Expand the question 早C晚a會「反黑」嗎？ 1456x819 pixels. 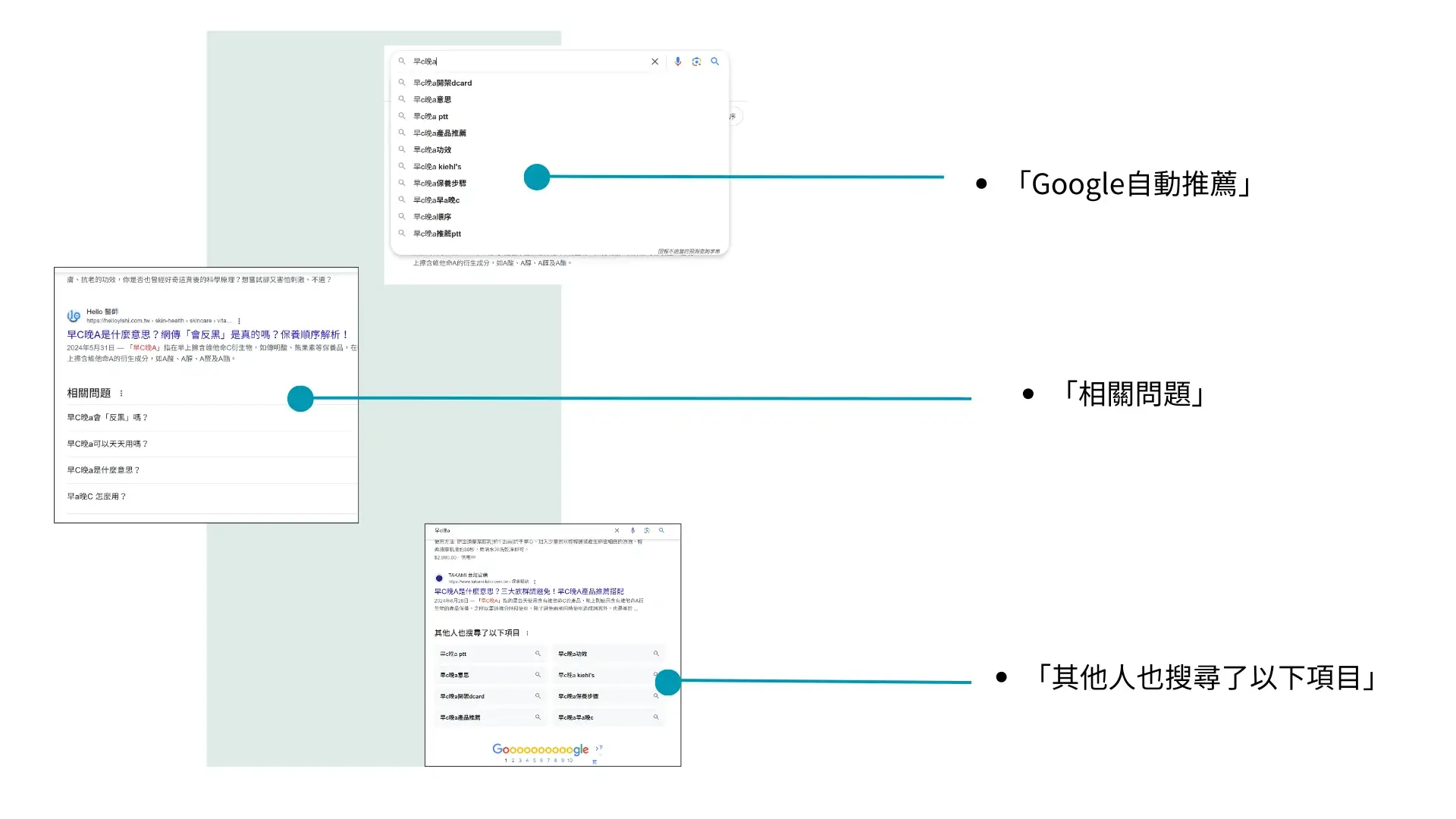pos(212,417)
